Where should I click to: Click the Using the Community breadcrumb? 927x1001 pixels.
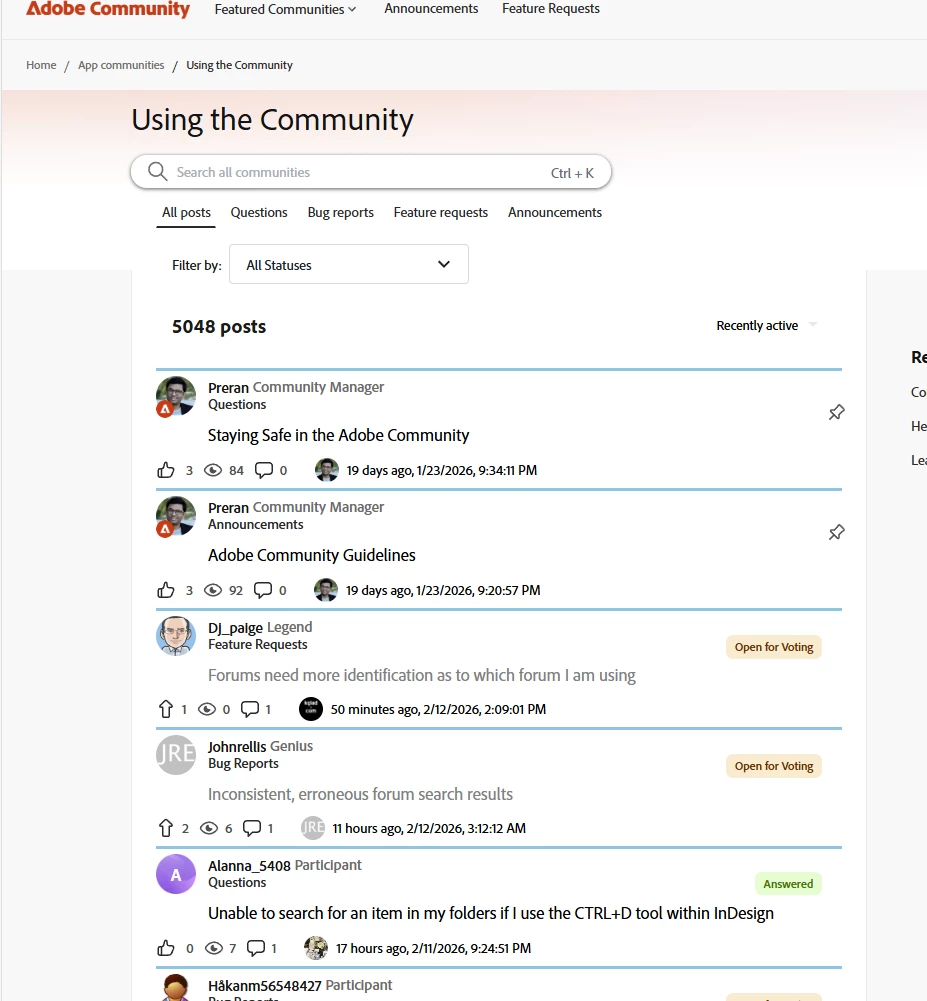pos(239,65)
